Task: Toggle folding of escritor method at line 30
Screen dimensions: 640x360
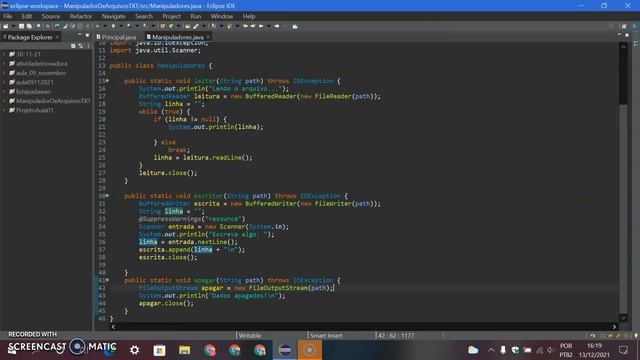Action: [107, 196]
